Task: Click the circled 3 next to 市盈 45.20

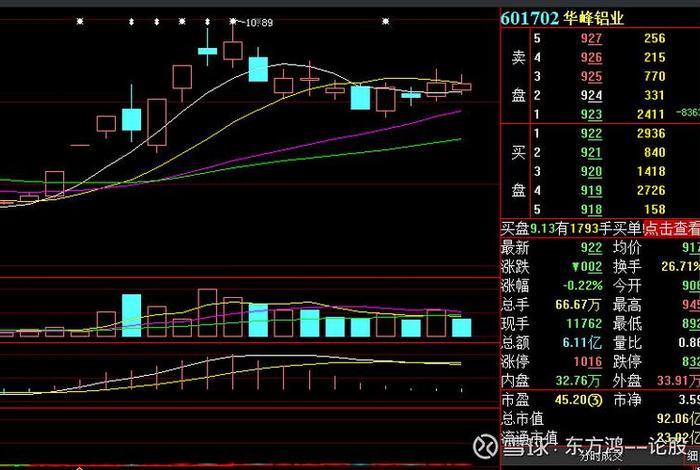Action: click(594, 399)
